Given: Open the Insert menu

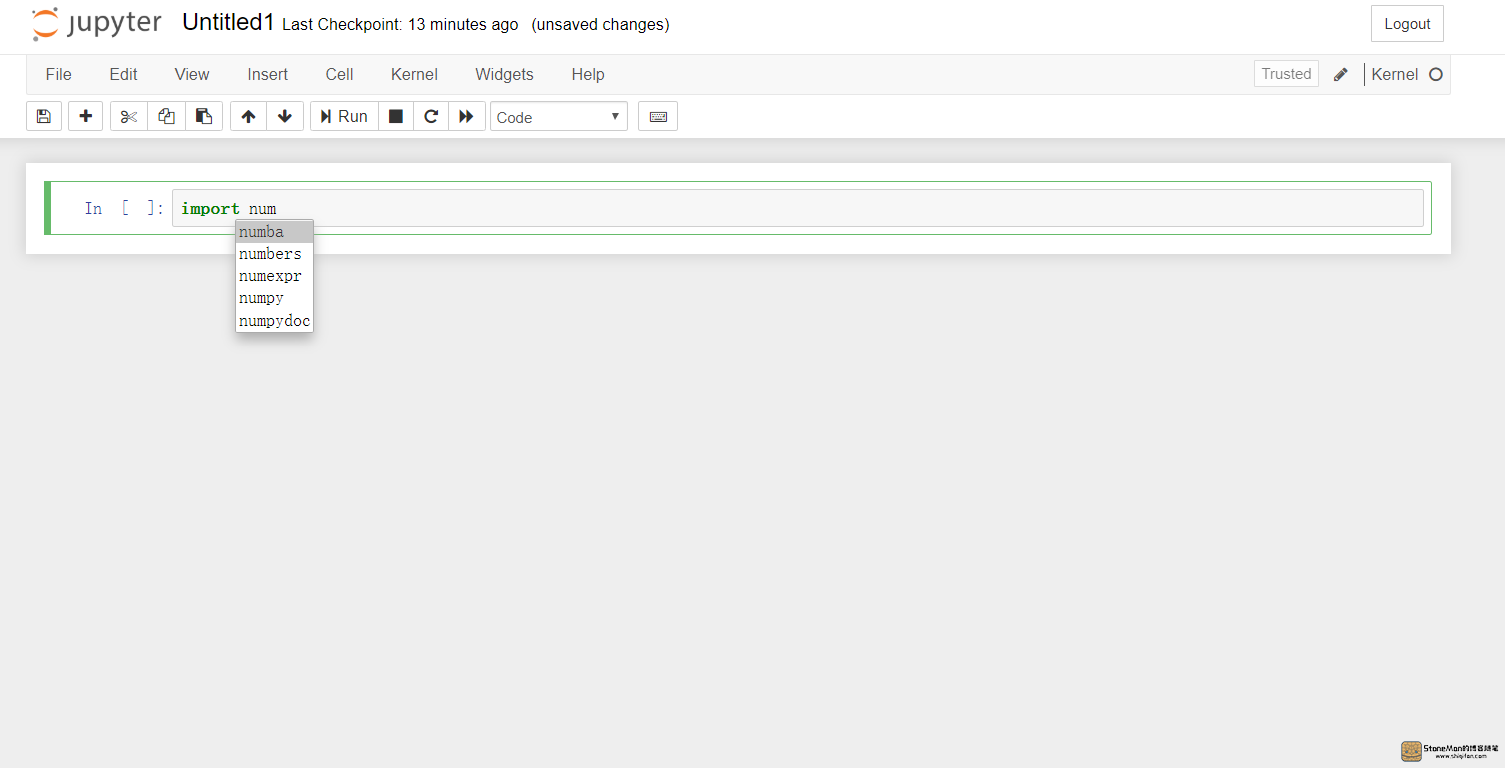Looking at the screenshot, I should 268,74.
